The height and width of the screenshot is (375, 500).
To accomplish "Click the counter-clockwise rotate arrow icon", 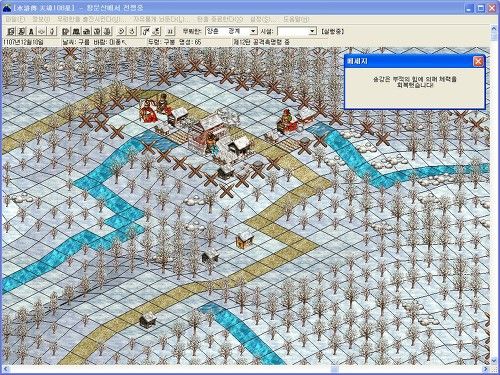I will tap(122, 31).
